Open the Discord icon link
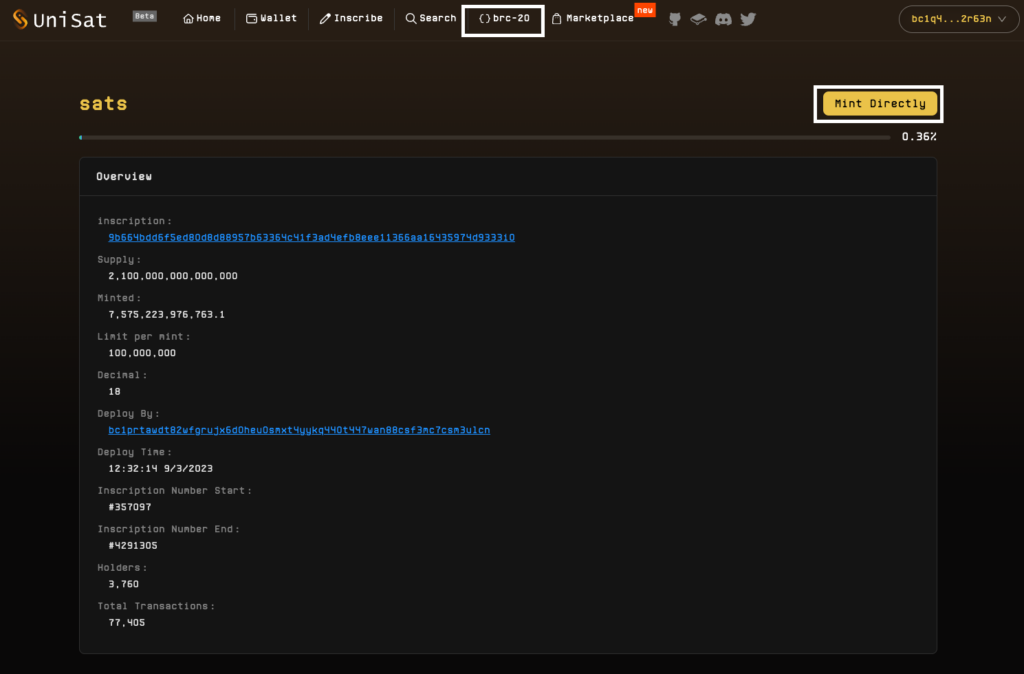The height and width of the screenshot is (674, 1024). click(x=723, y=19)
